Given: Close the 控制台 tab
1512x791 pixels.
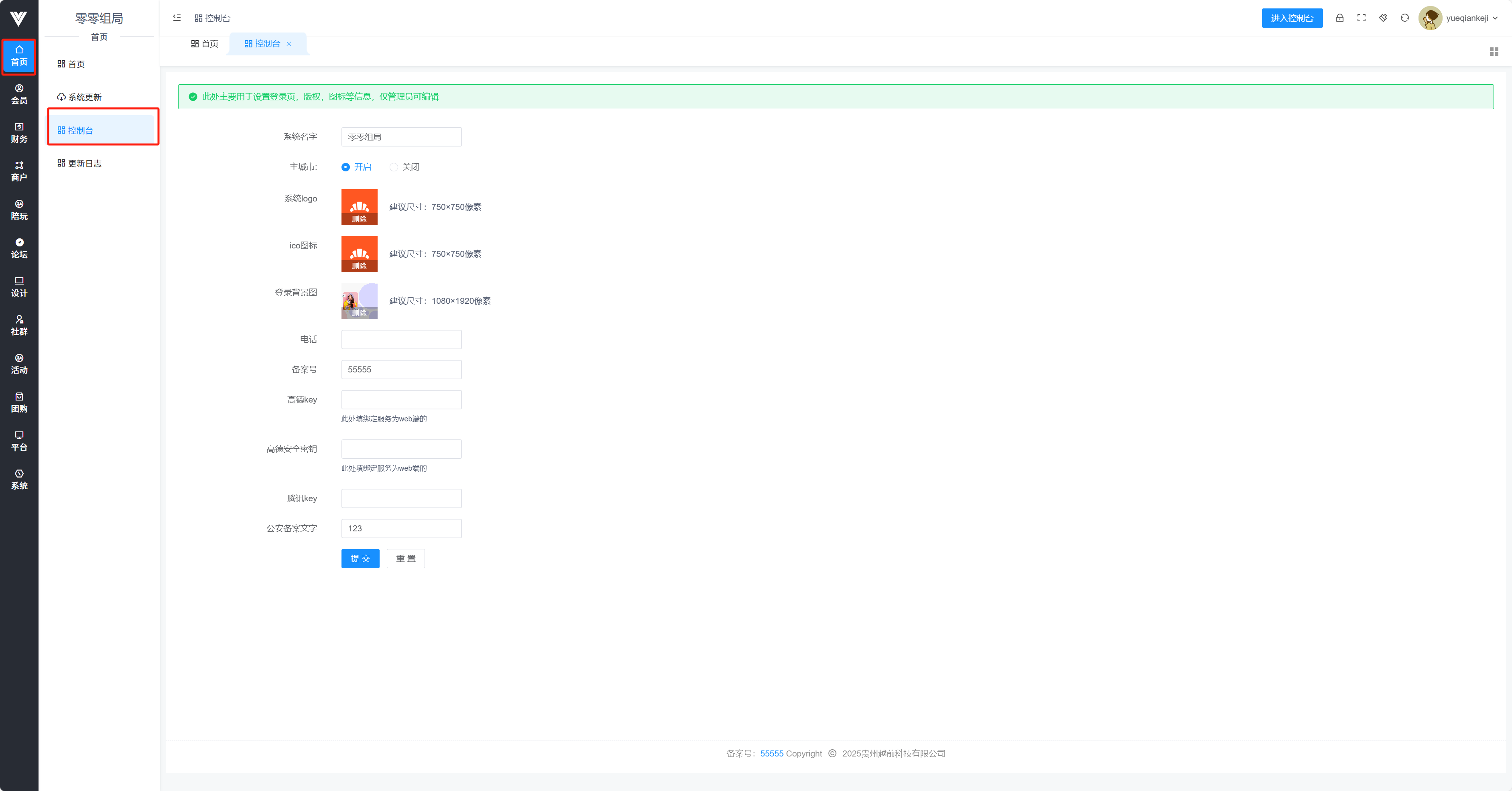Looking at the screenshot, I should click(x=289, y=44).
